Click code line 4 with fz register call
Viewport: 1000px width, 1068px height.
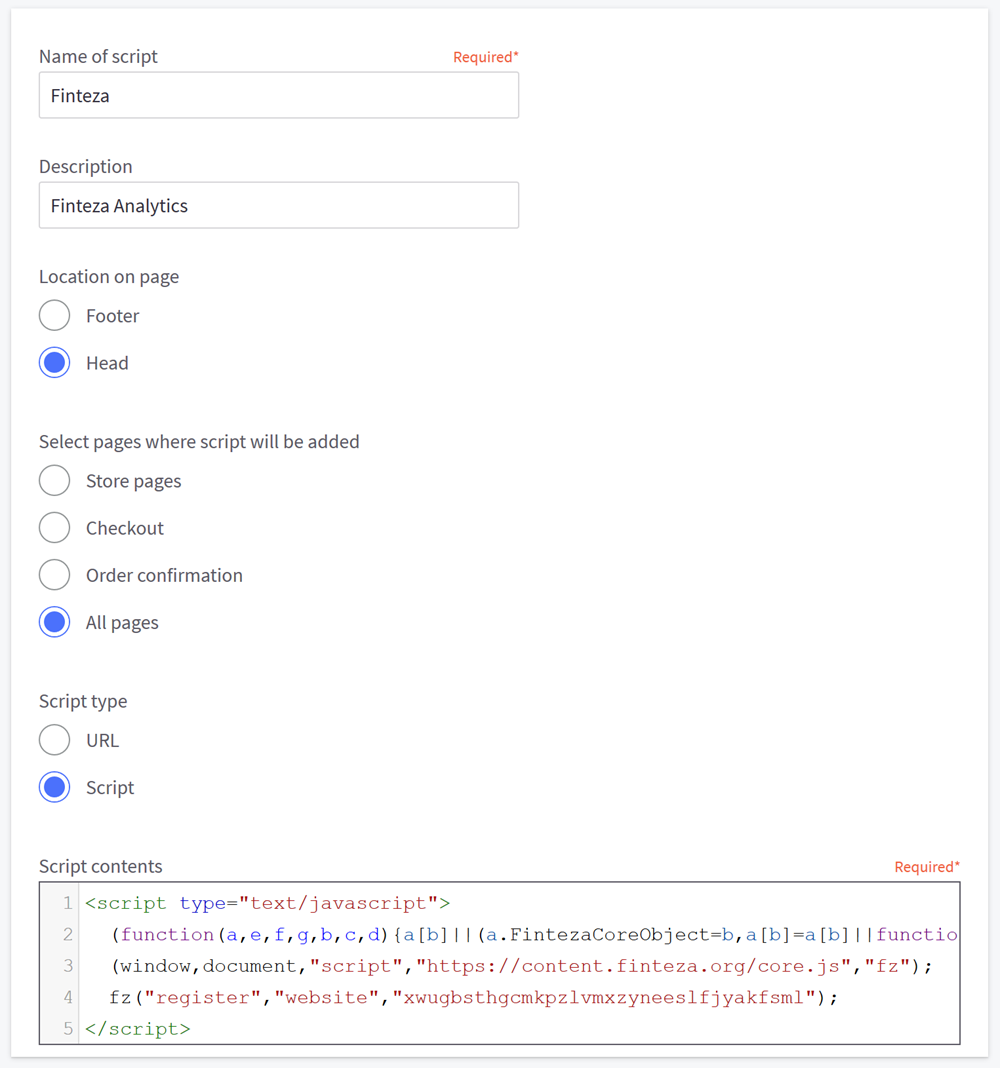click(473, 997)
